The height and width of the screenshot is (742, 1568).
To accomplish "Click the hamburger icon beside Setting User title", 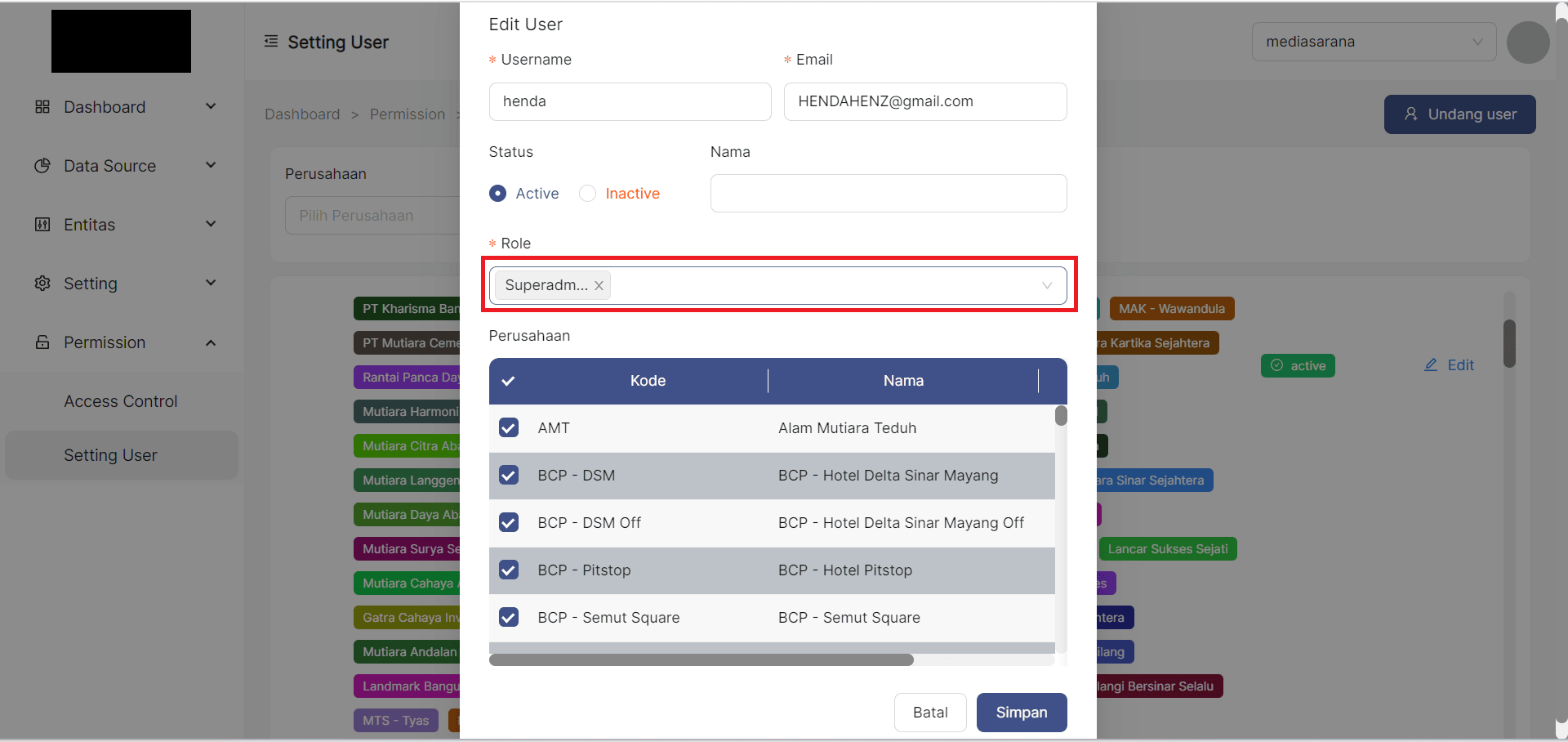I will pyautogui.click(x=270, y=42).
